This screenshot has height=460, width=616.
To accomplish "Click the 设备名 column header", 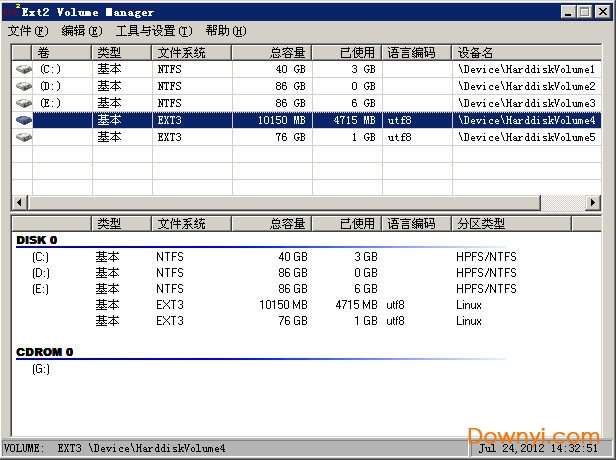I will 526,53.
